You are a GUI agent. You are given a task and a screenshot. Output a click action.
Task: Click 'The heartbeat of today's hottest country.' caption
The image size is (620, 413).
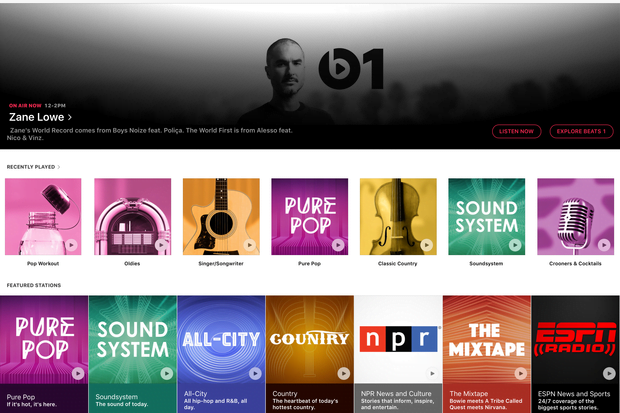[305, 404]
